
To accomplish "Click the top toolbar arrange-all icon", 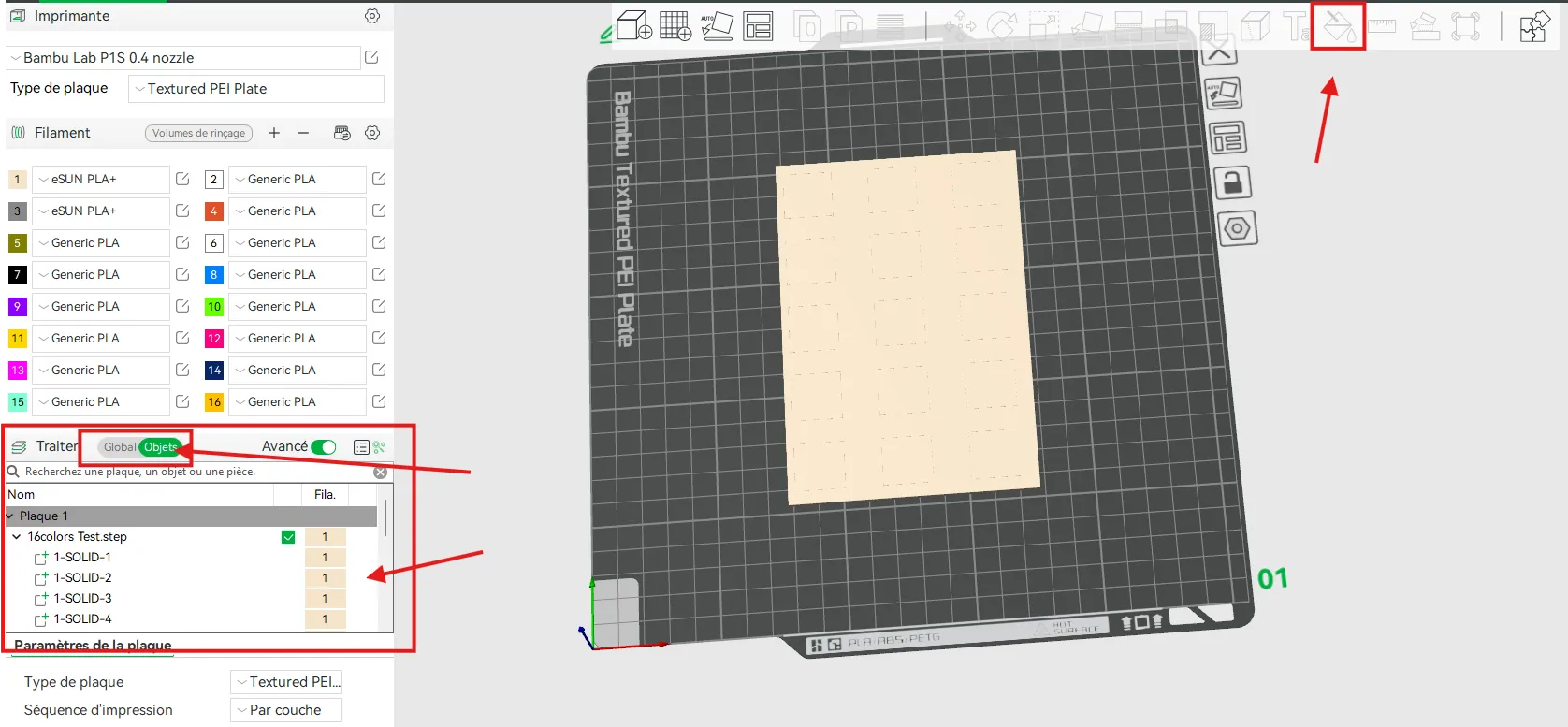I will [x=758, y=26].
